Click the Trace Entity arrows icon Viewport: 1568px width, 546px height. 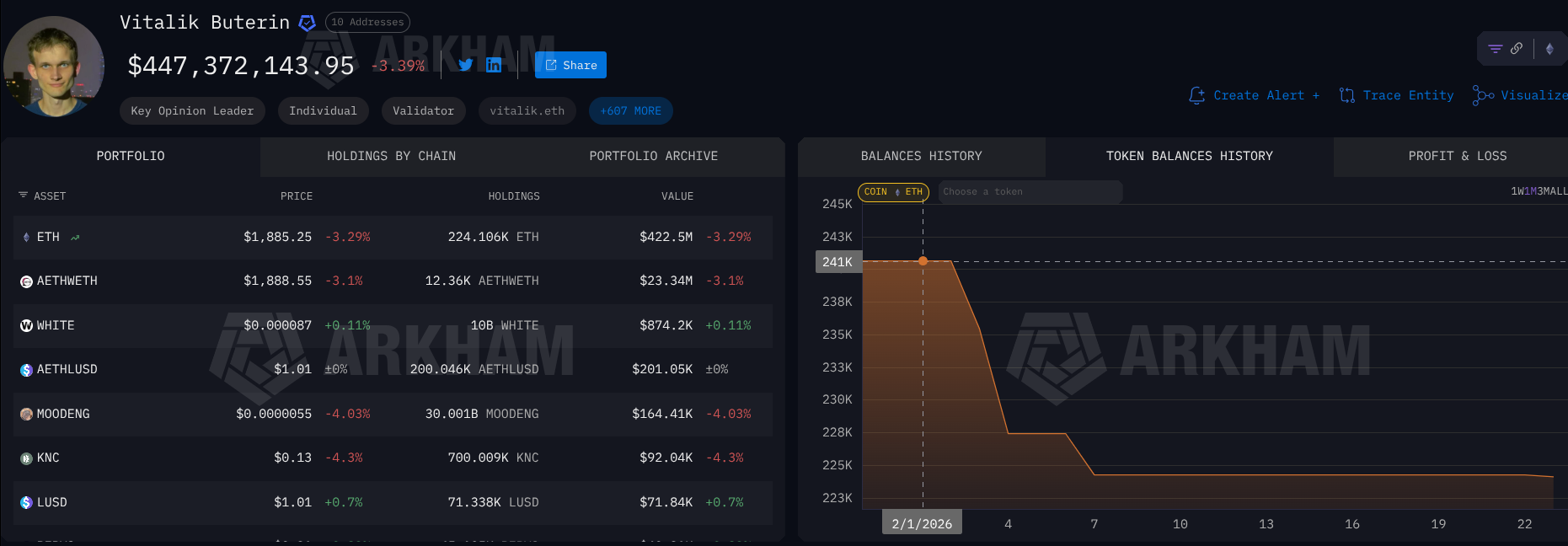1347,95
